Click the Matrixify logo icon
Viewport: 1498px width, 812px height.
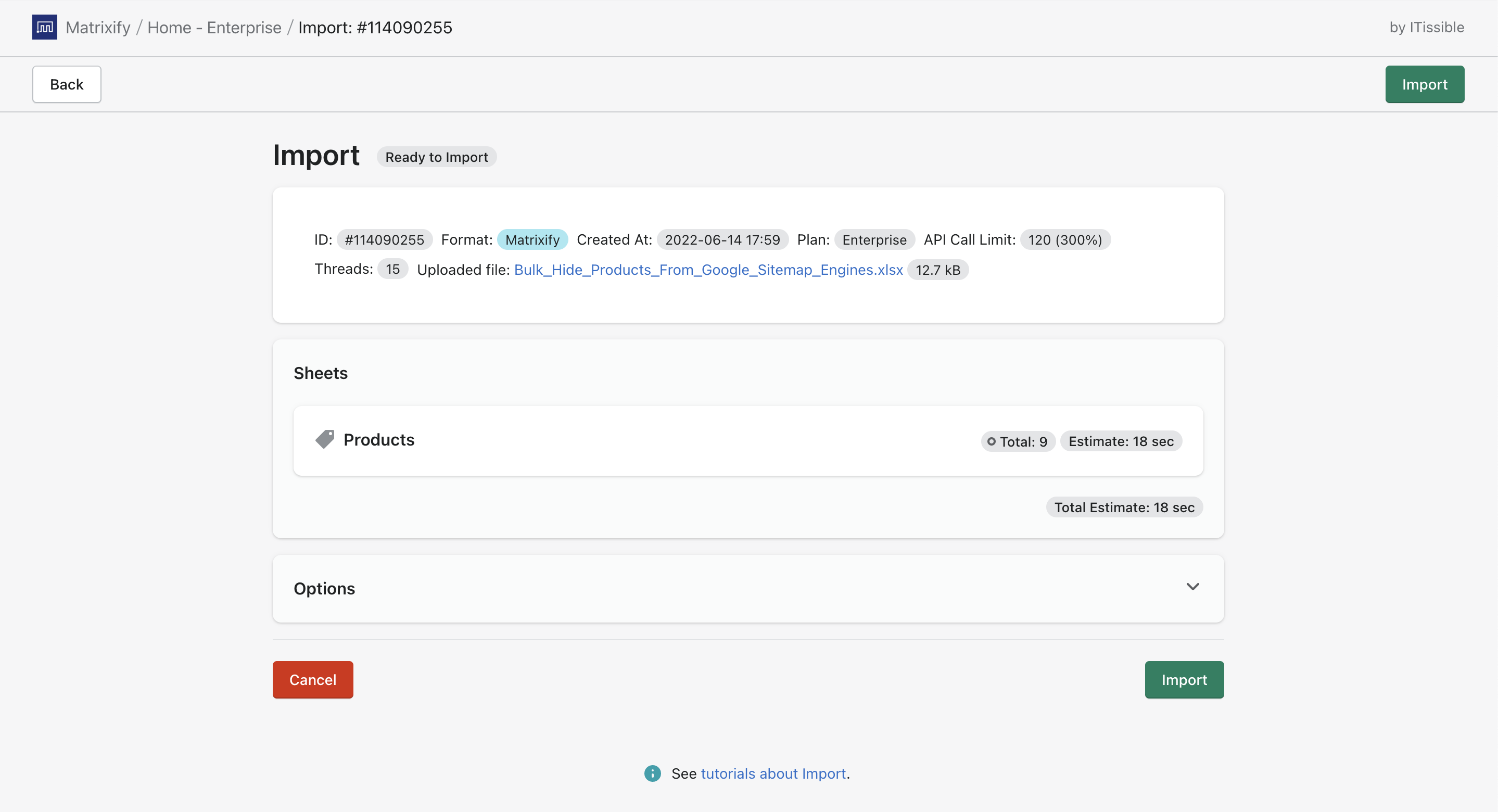[x=45, y=27]
